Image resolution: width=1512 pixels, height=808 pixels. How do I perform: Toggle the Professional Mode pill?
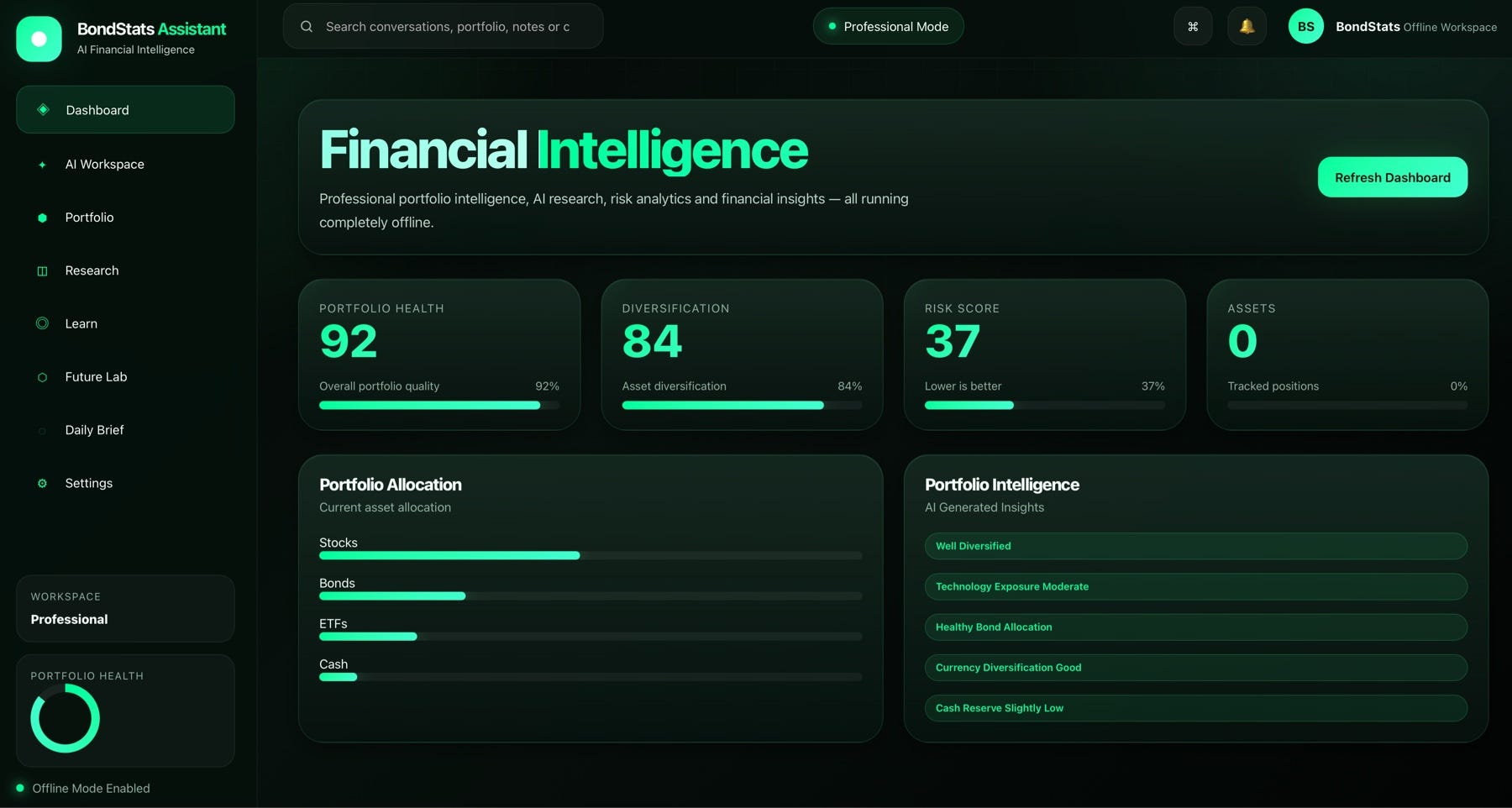coord(888,26)
